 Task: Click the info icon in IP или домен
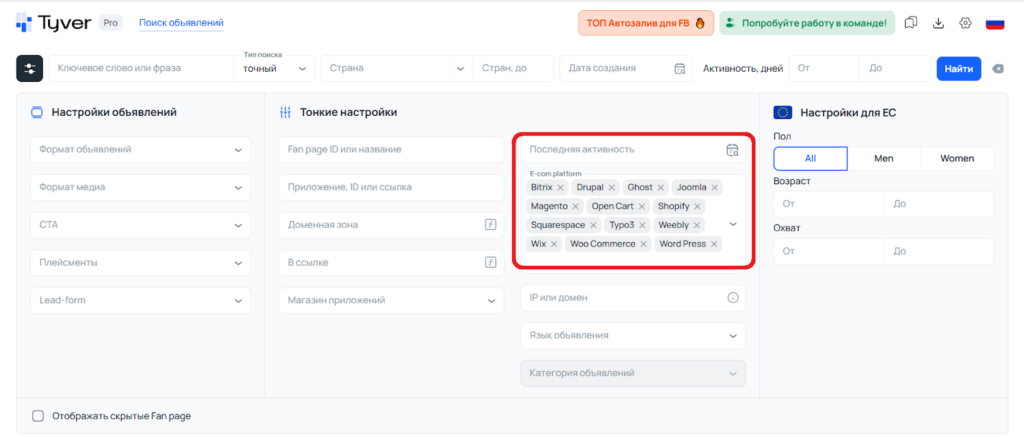[x=732, y=298]
